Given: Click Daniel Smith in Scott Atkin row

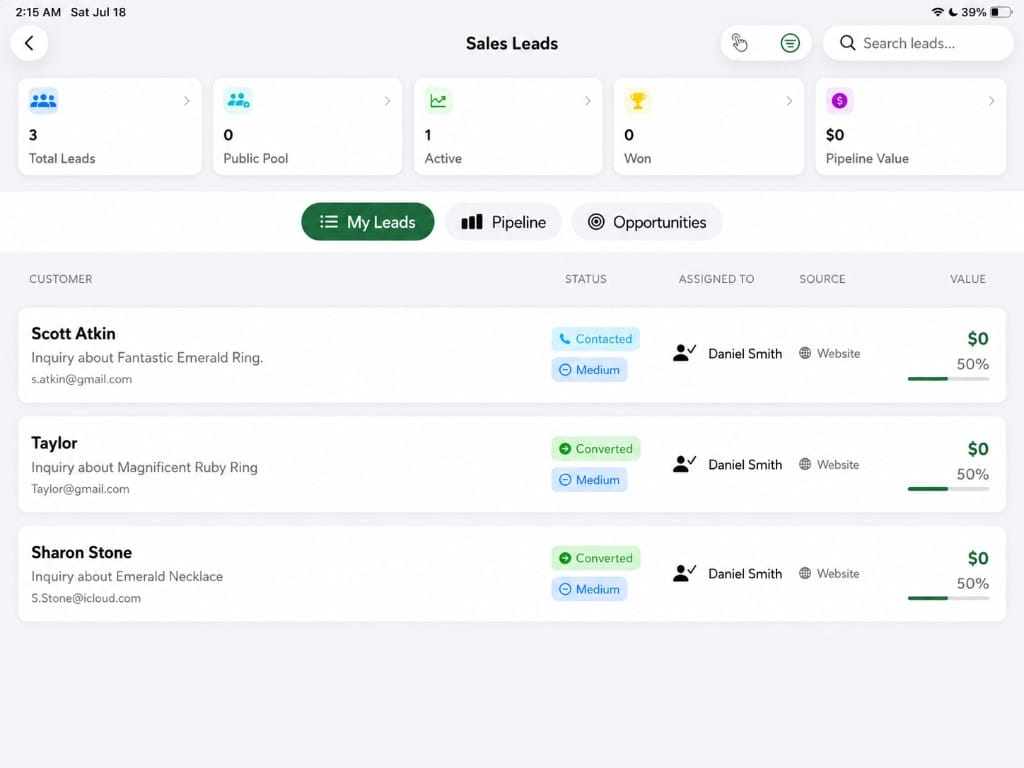Looking at the screenshot, I should (x=745, y=354).
